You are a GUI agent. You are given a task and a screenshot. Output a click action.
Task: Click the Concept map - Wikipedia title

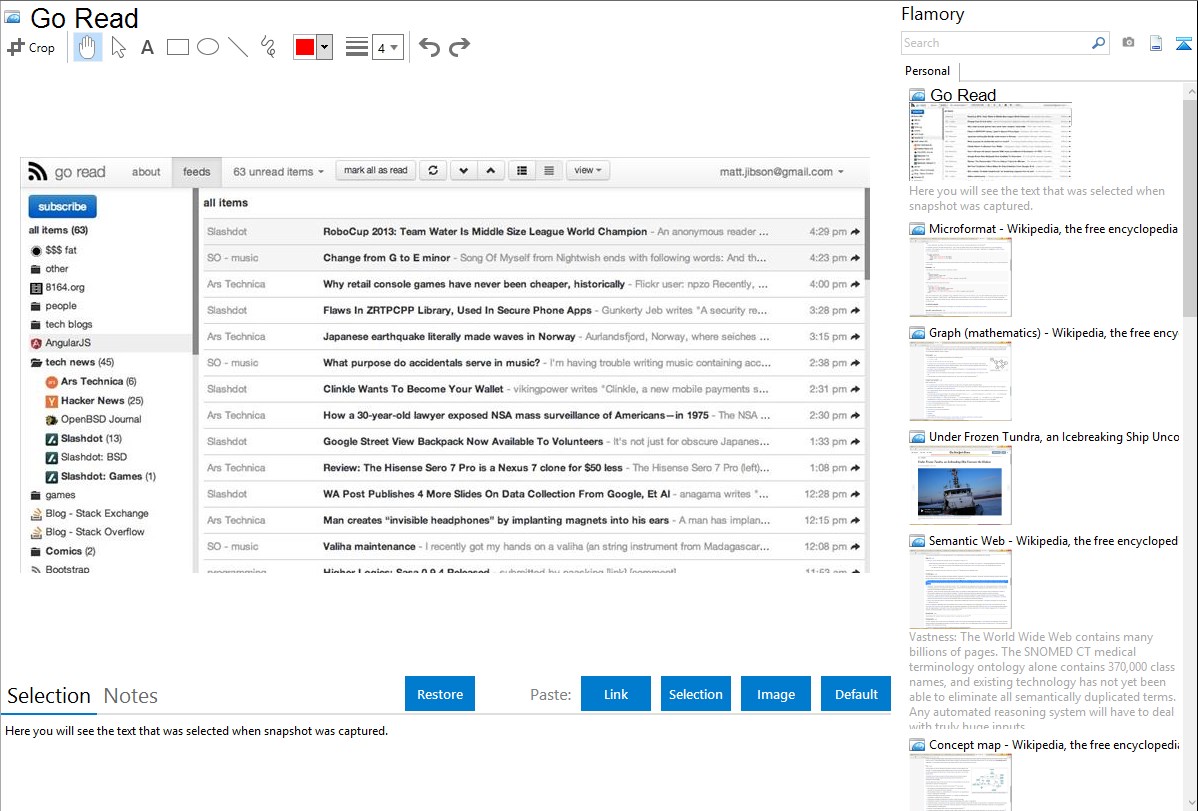1054,744
